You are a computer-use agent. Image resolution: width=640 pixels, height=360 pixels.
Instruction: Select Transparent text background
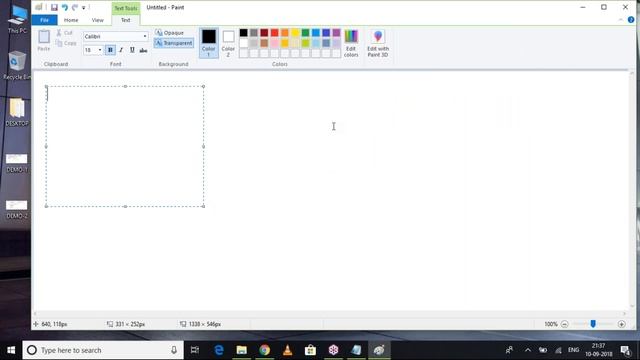pyautogui.click(x=174, y=43)
